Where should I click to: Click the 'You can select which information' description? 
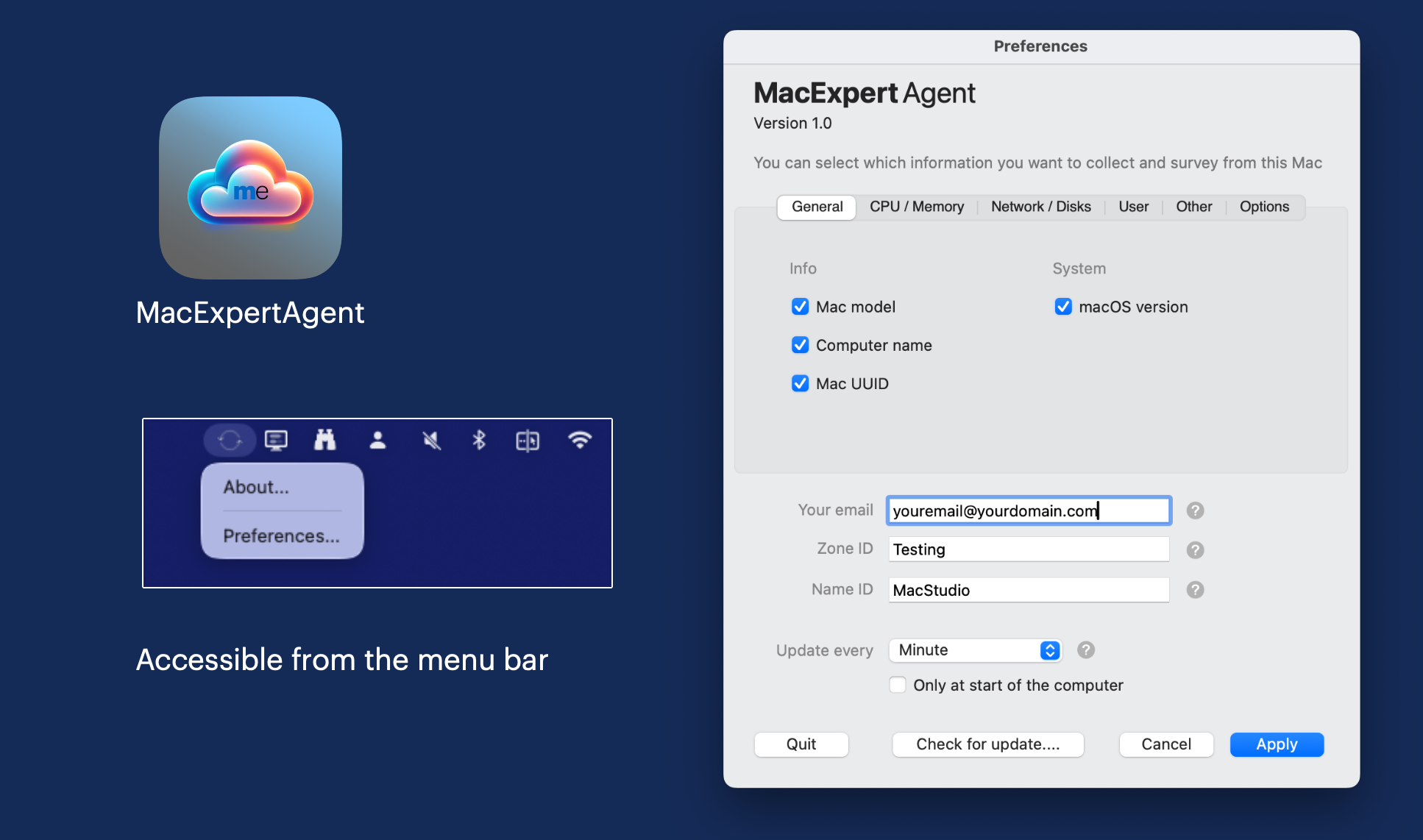pyautogui.click(x=1037, y=163)
